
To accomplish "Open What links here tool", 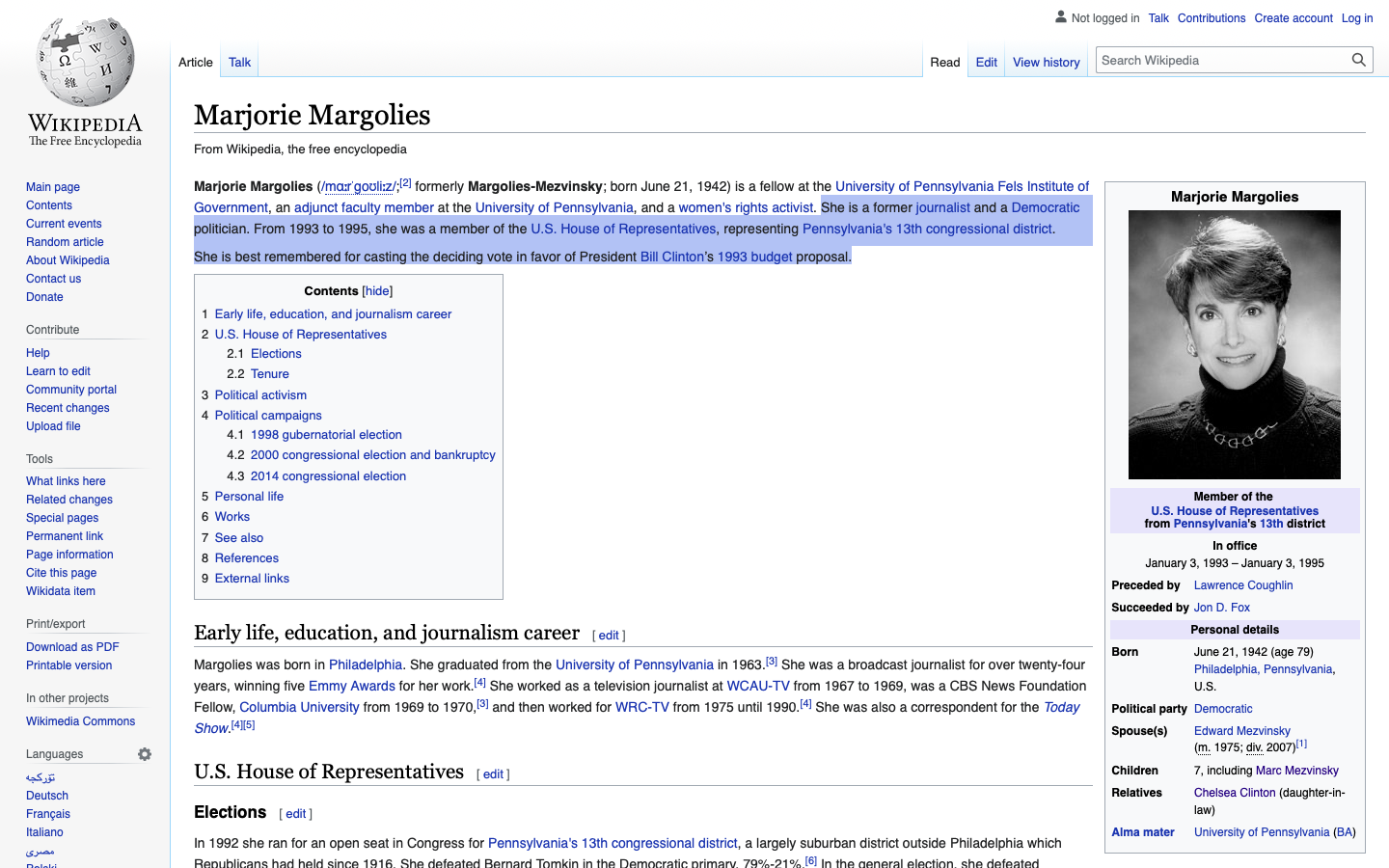I will (x=66, y=481).
